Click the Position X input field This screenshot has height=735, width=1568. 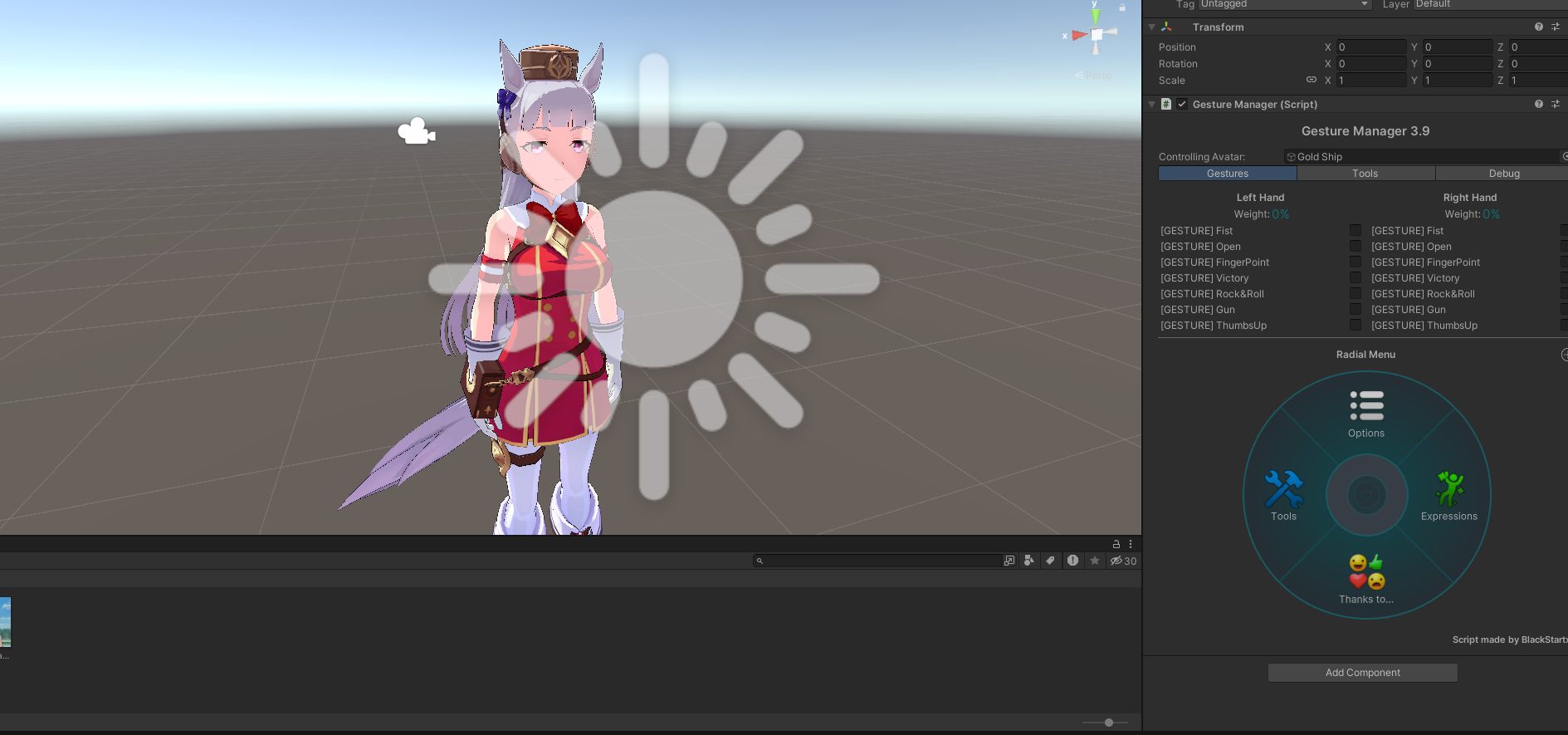tap(1370, 47)
